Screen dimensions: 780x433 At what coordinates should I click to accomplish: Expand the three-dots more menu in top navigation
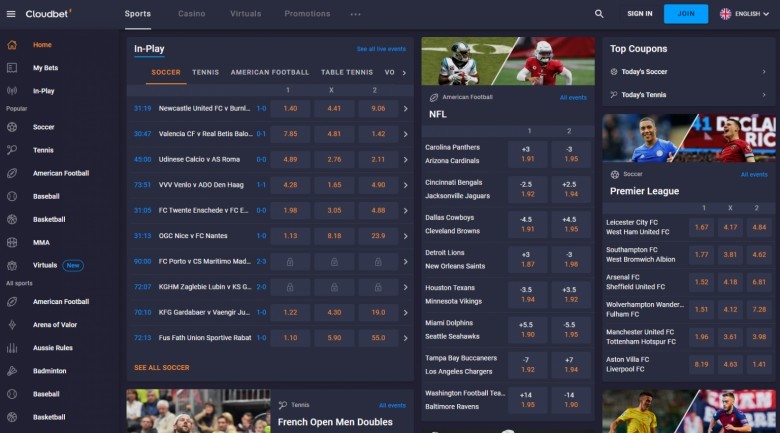coord(356,14)
